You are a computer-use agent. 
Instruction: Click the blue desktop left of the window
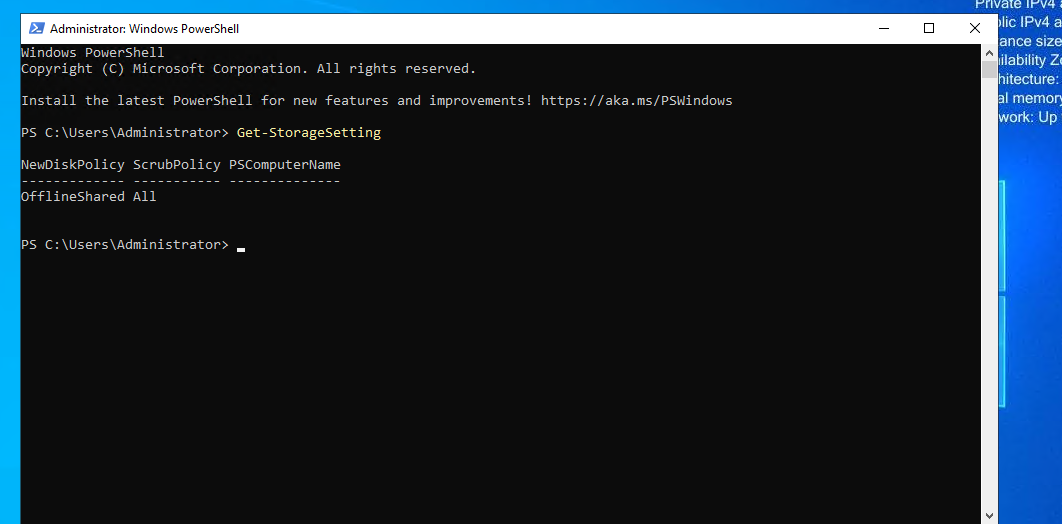pos(9,271)
